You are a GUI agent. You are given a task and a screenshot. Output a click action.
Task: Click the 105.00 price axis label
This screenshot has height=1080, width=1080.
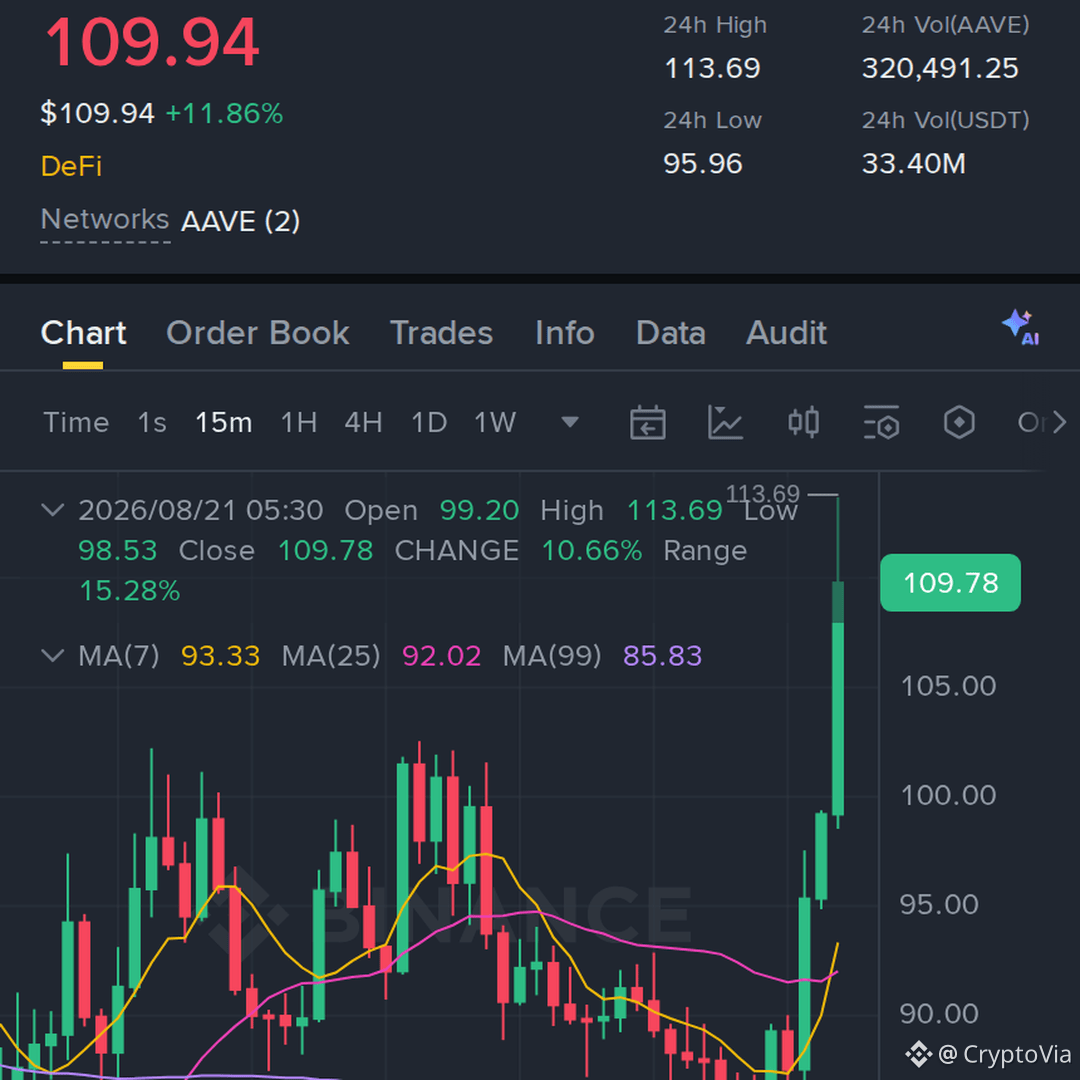pos(948,686)
